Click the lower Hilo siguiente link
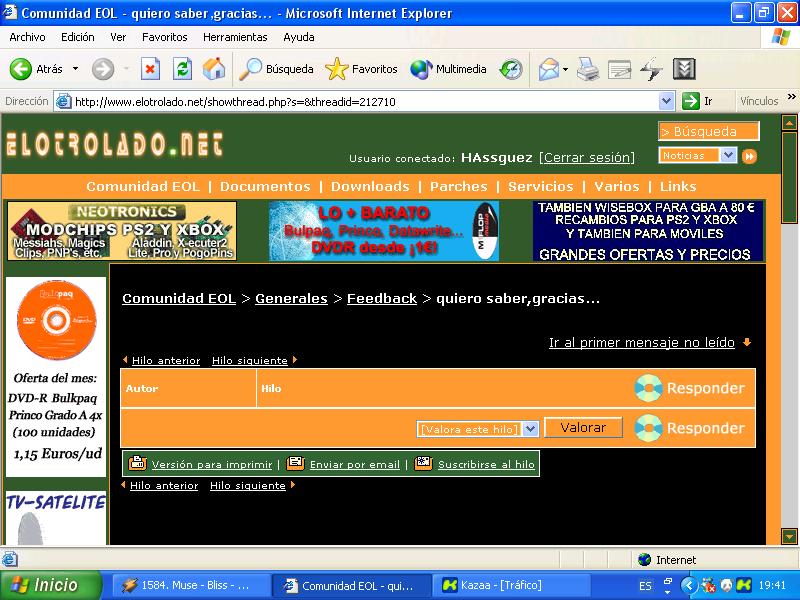The width and height of the screenshot is (800, 600). tap(248, 486)
